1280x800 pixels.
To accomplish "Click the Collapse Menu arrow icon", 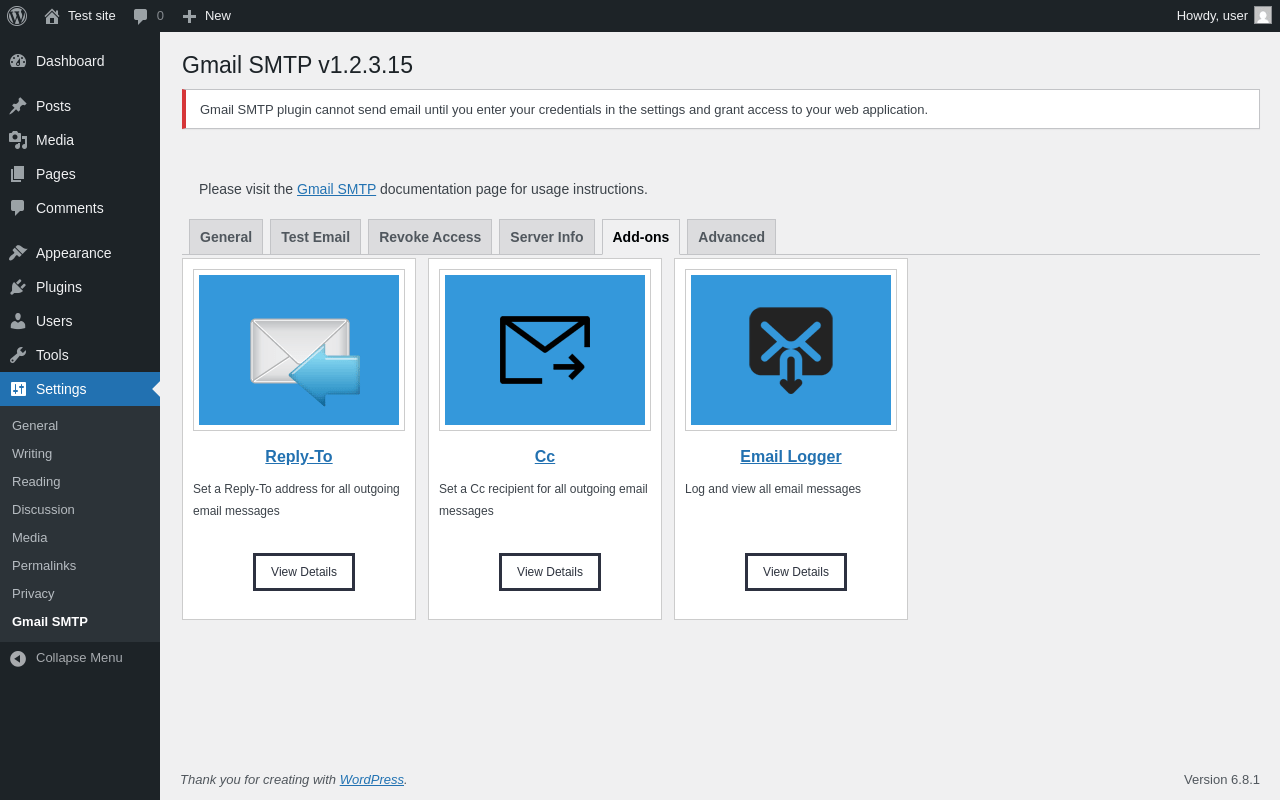I will [x=18, y=659].
